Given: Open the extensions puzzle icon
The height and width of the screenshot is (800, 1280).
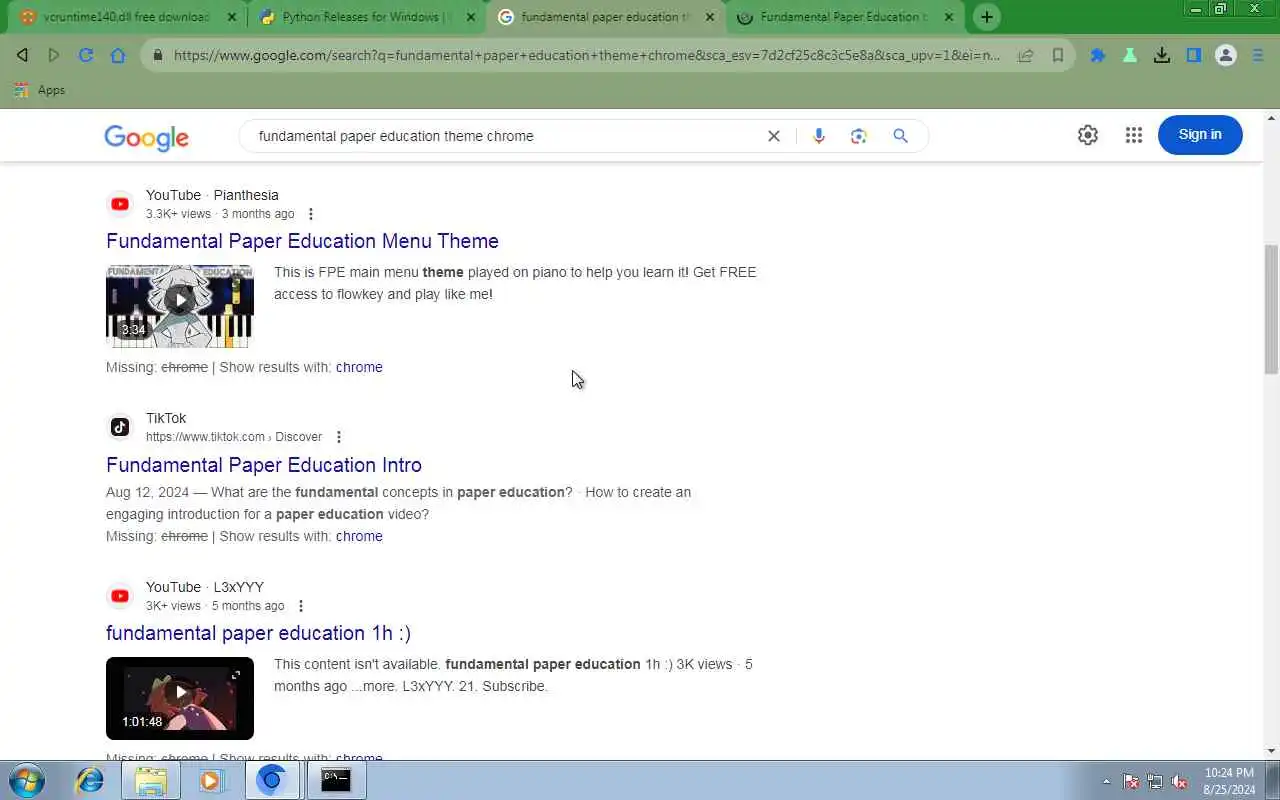Looking at the screenshot, I should click(x=1098, y=55).
